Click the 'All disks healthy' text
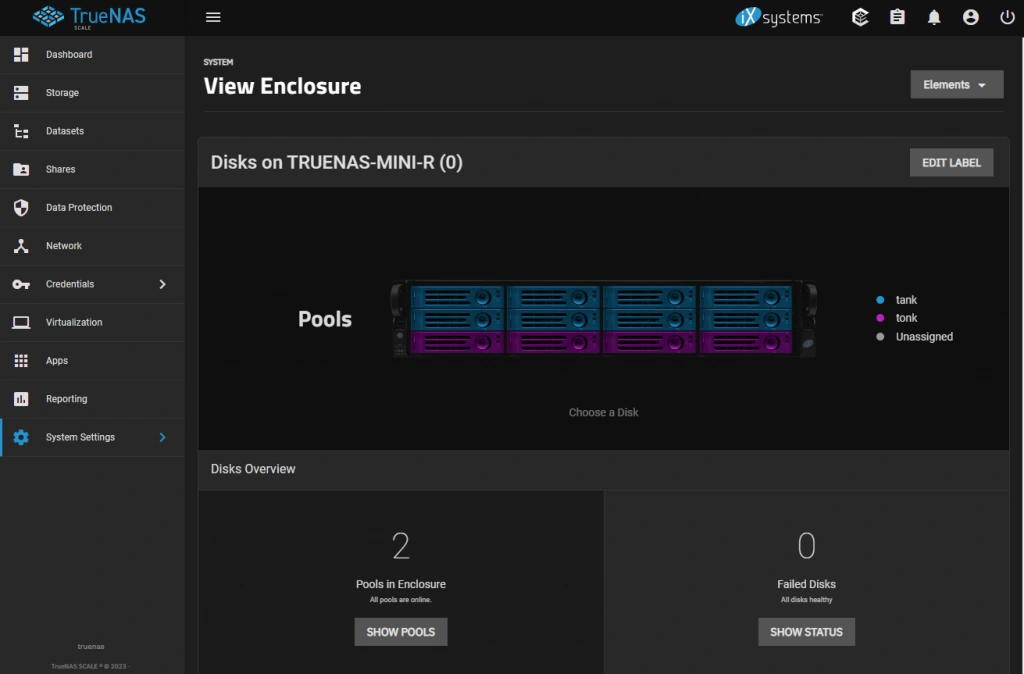Image resolution: width=1024 pixels, height=674 pixels. click(806, 600)
